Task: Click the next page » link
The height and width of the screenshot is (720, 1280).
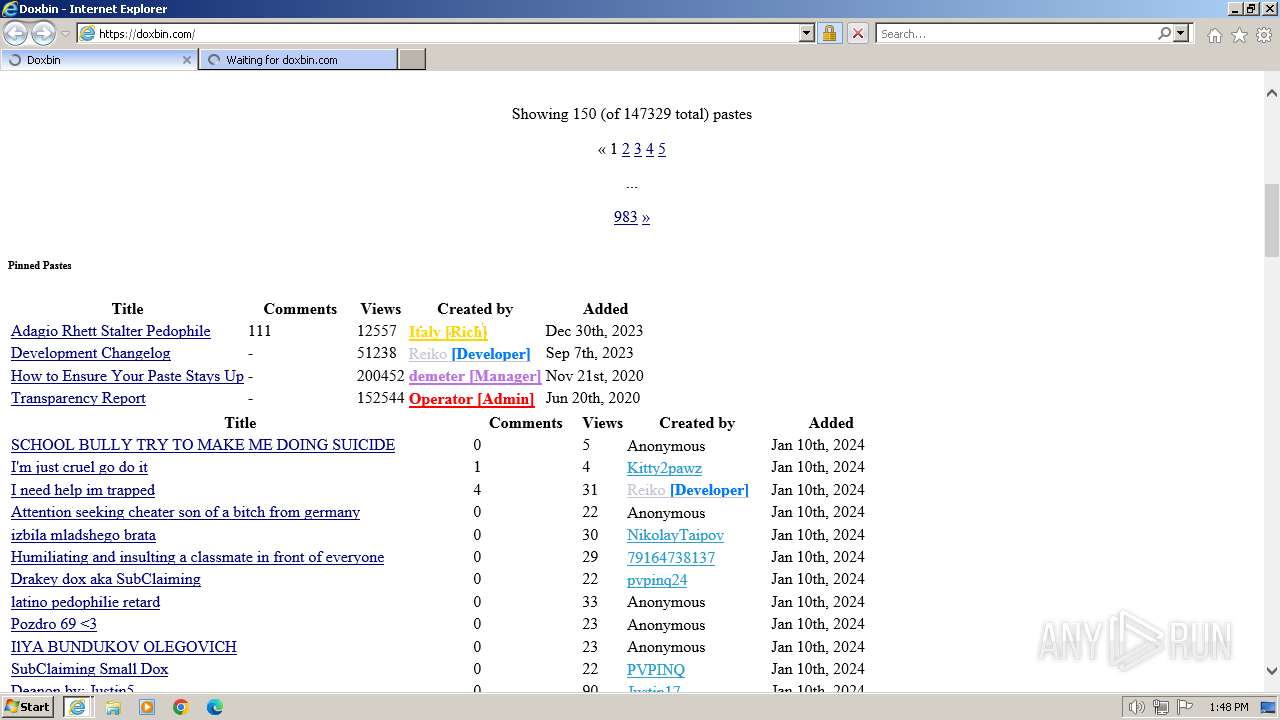Action: [x=646, y=217]
